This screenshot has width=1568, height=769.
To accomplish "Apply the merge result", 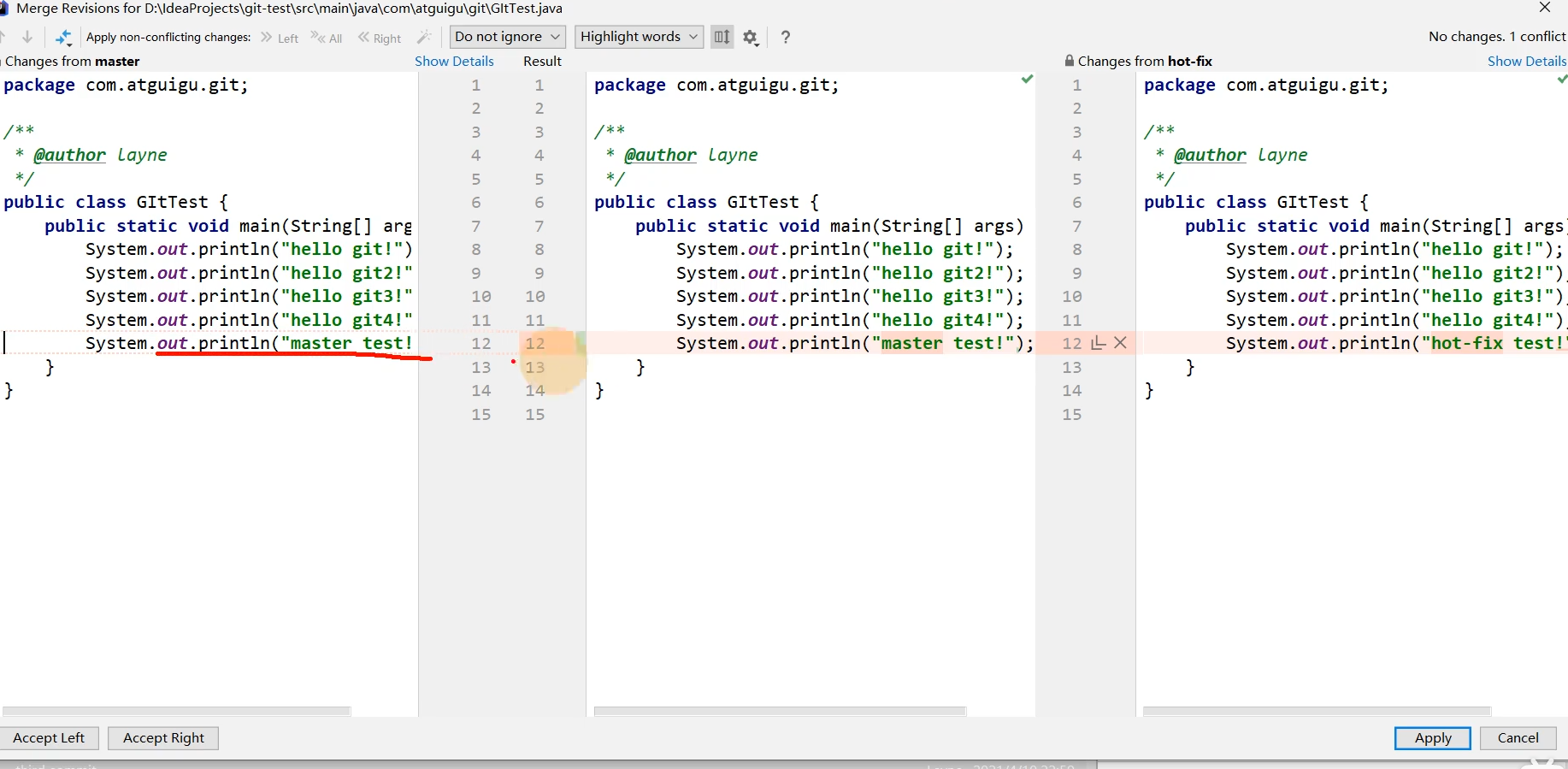I will click(x=1433, y=738).
